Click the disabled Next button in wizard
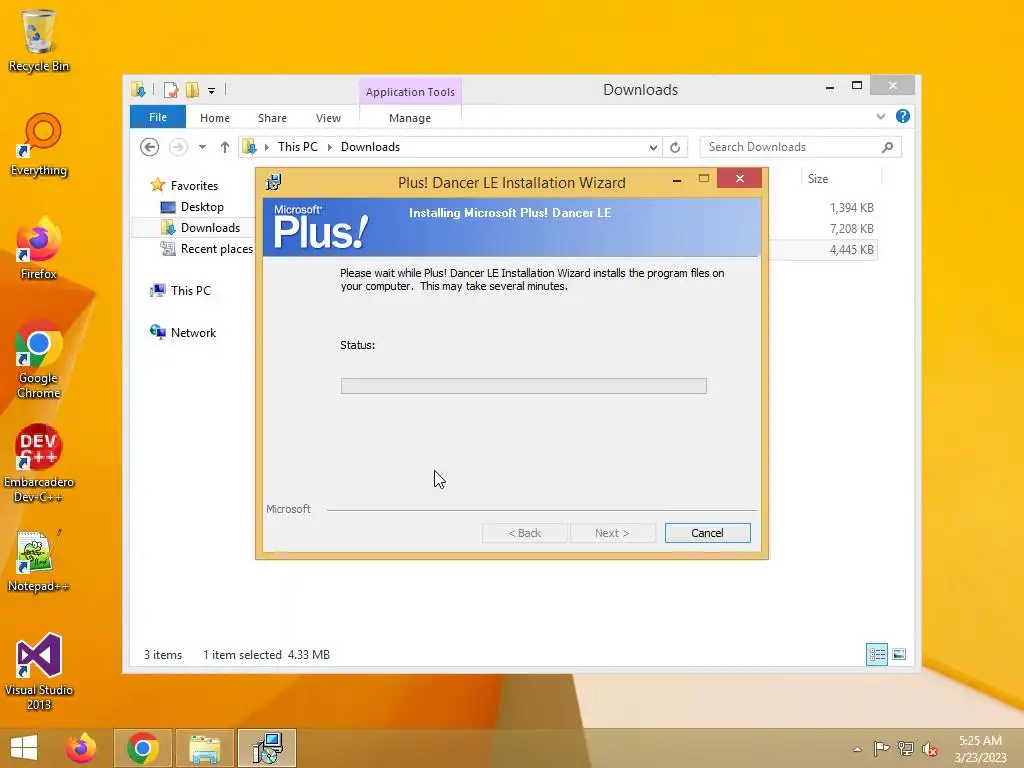 [613, 533]
